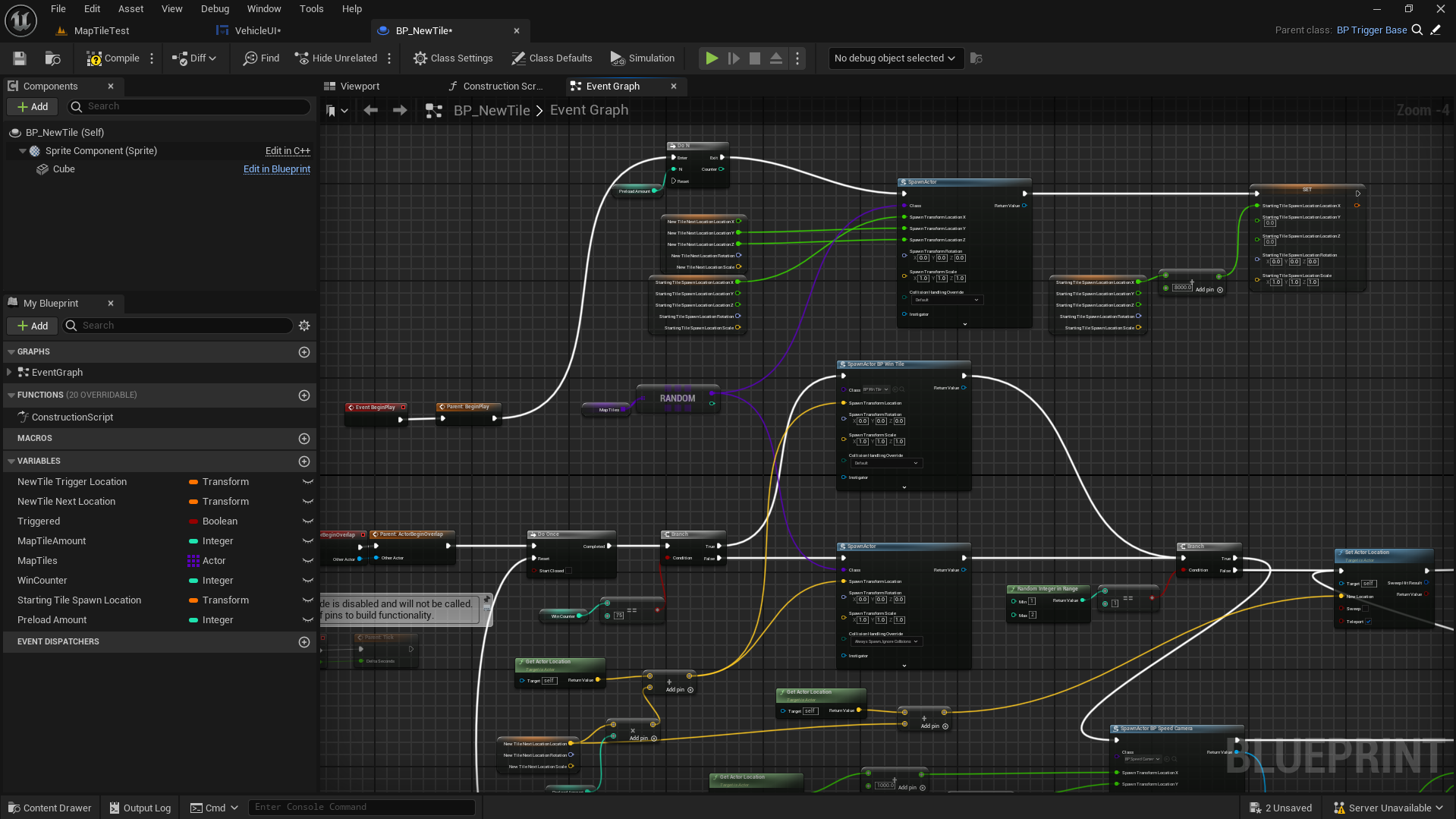Close the Event Graph tab
Viewport: 1456px width, 819px height.
pos(674,87)
